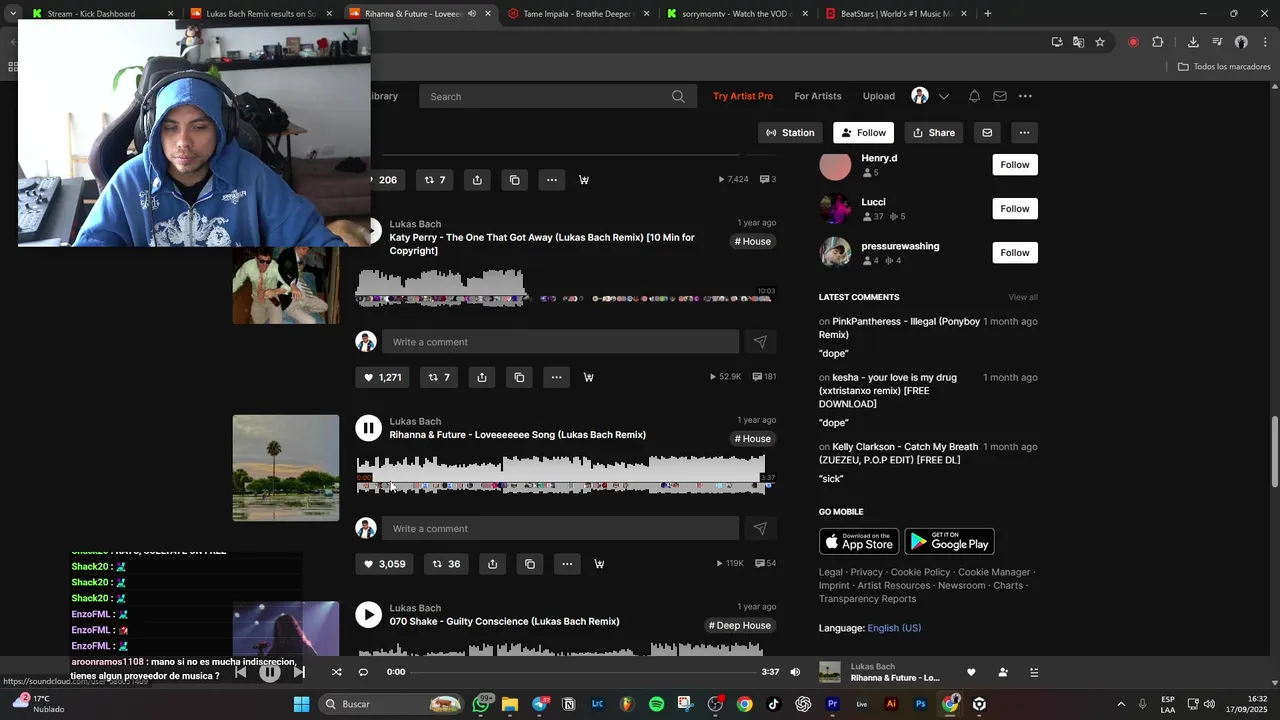Follow user Henry.d
This screenshot has height=720, width=1280.
tap(1015, 165)
